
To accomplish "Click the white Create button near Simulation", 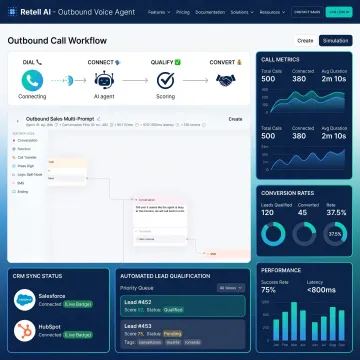I will tap(305, 41).
